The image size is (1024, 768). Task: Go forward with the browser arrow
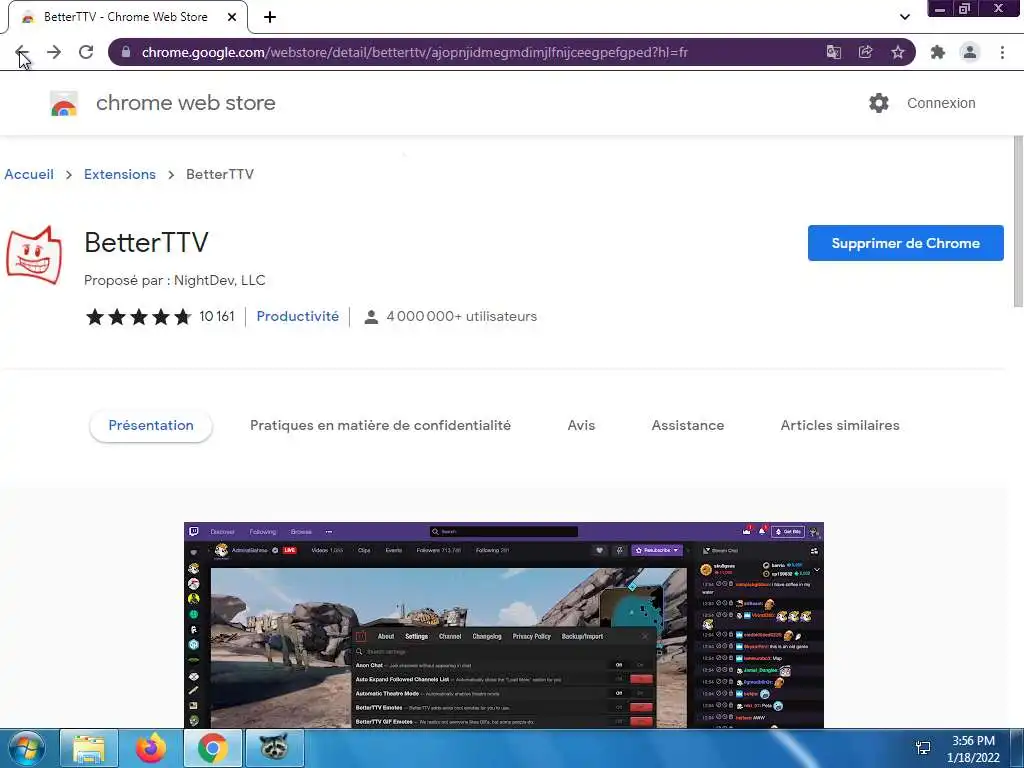[x=54, y=52]
